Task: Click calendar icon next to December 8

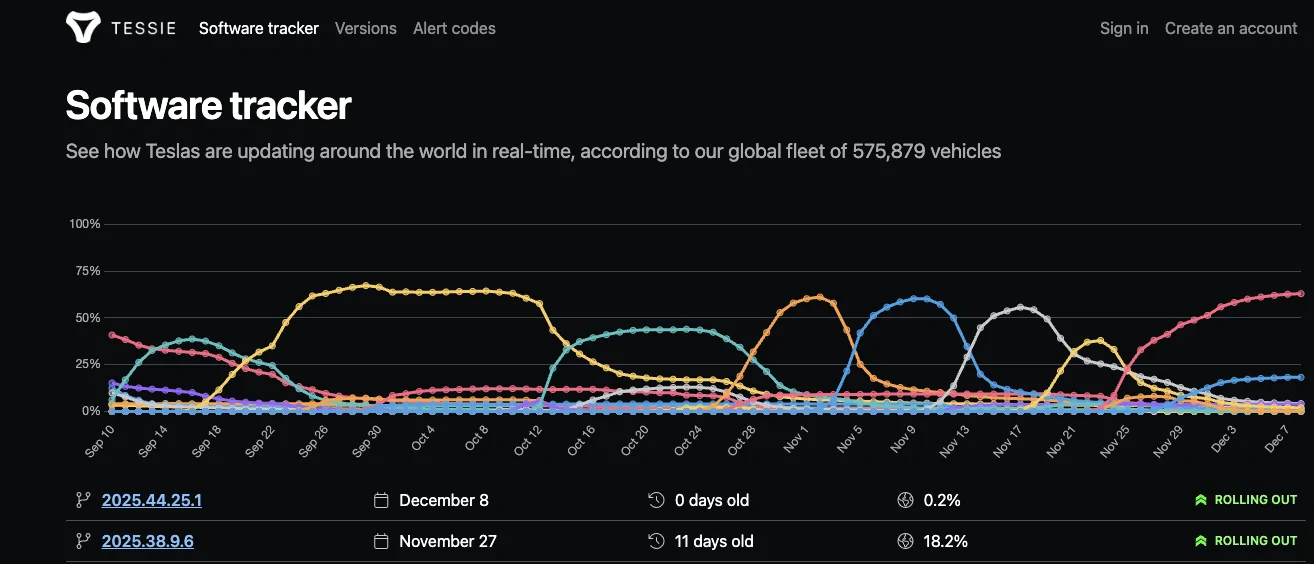Action: [381, 500]
